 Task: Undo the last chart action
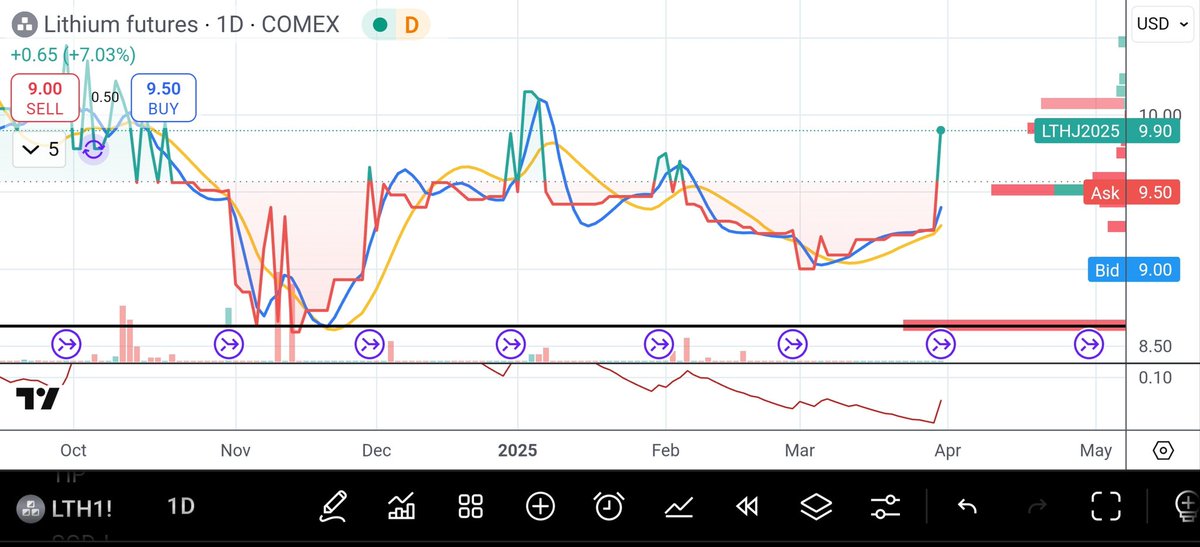coord(967,507)
